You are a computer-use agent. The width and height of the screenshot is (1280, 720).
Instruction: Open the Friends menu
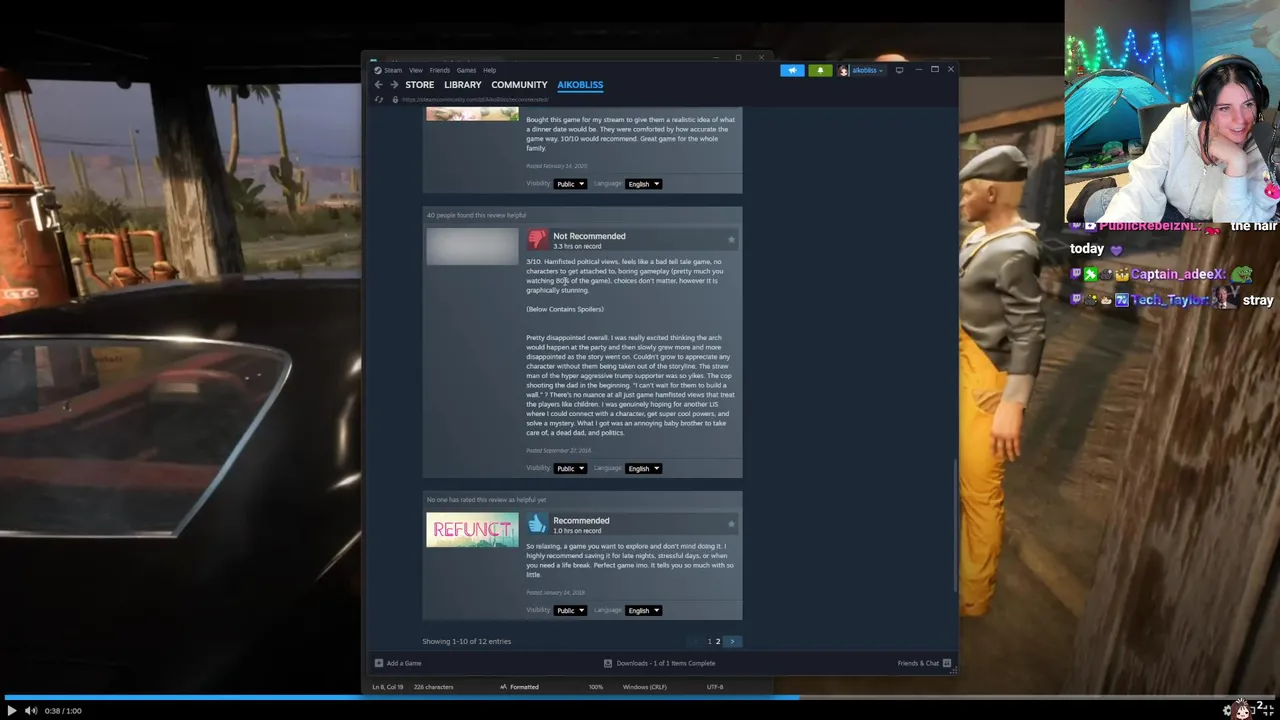point(440,70)
